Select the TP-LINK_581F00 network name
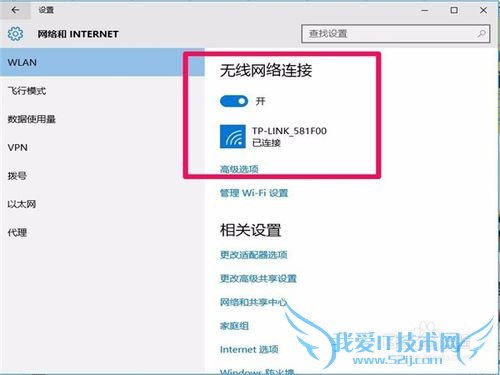Viewport: 500px width, 375px height. [289, 131]
